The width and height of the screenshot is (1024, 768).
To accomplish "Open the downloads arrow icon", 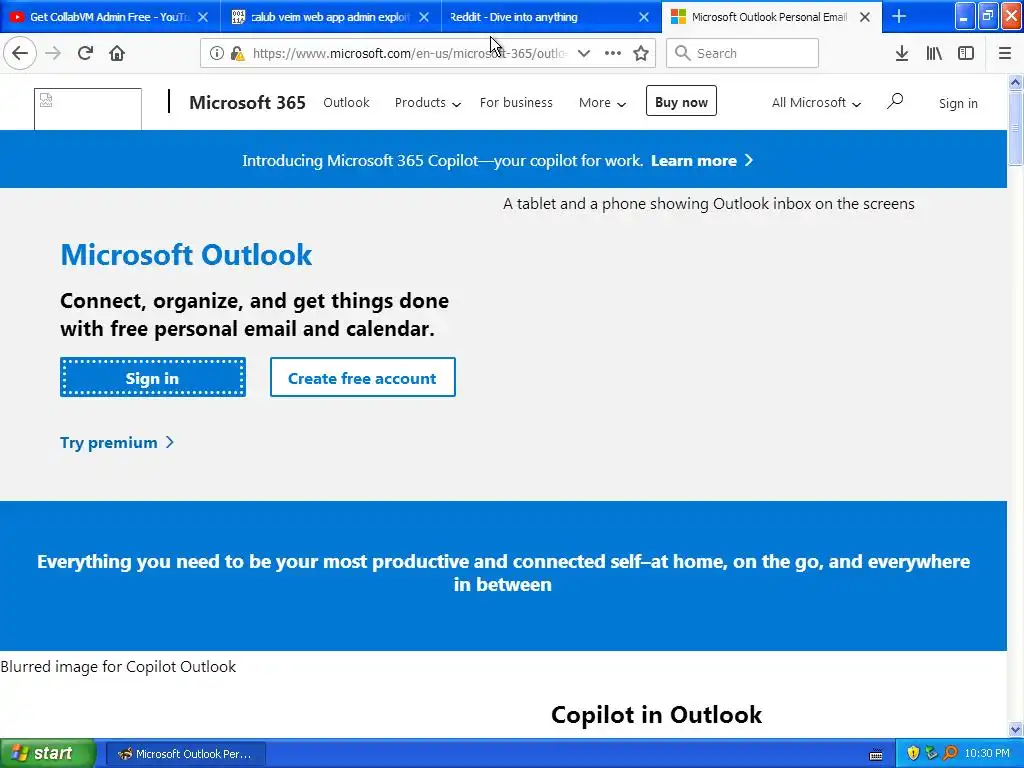I will 902,53.
